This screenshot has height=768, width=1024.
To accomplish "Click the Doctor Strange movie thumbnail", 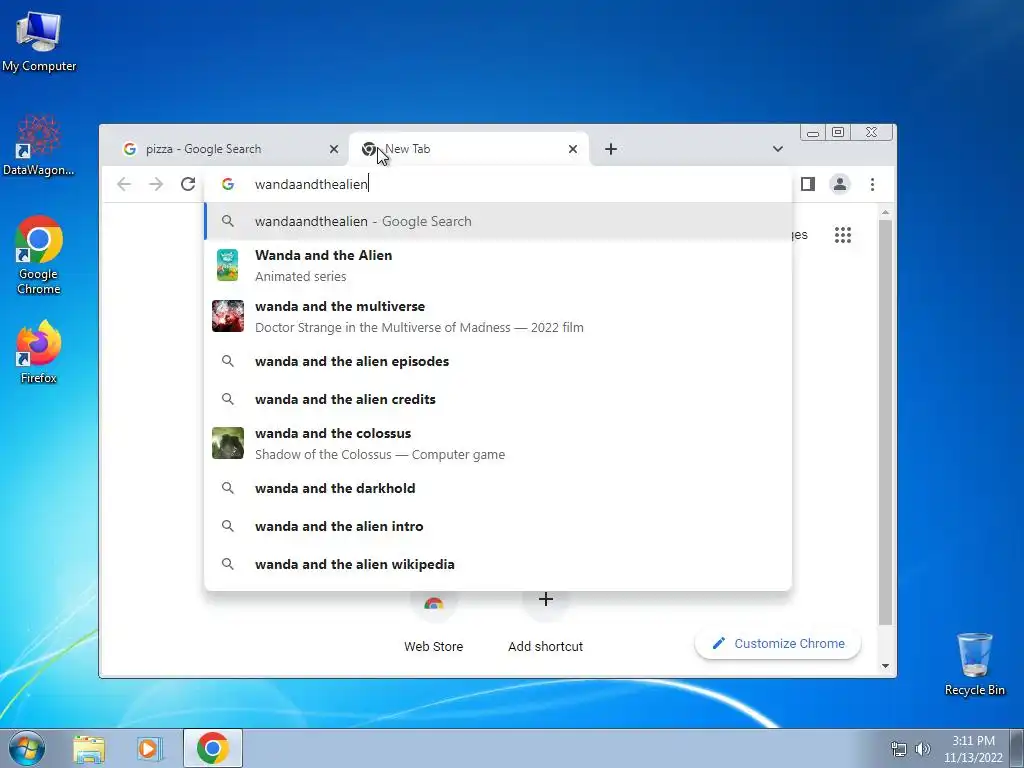I will (228, 316).
